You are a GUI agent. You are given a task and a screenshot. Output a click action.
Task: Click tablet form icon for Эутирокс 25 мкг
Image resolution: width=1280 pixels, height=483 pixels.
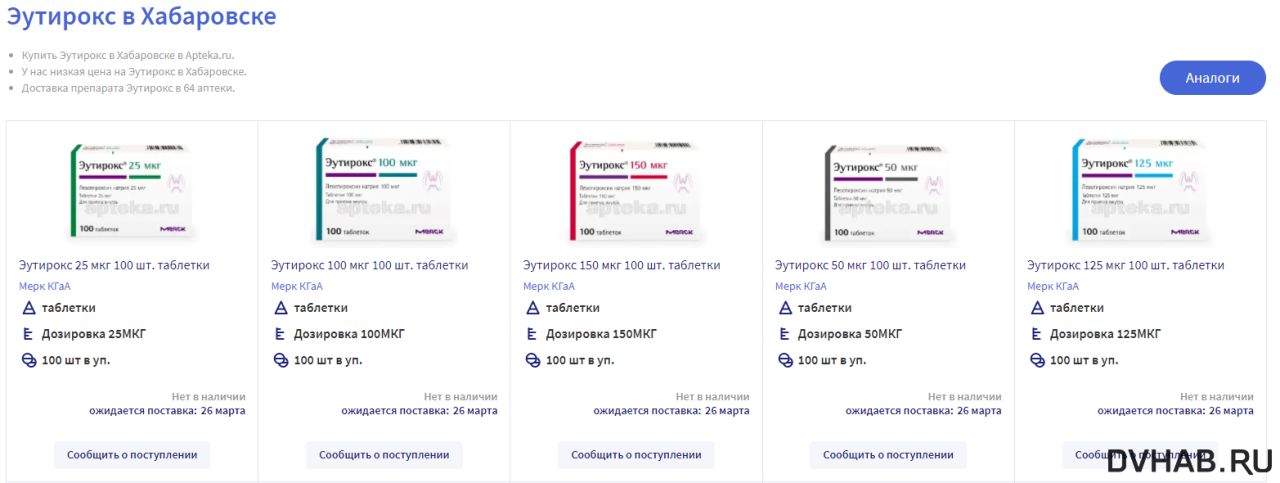click(x=28, y=308)
